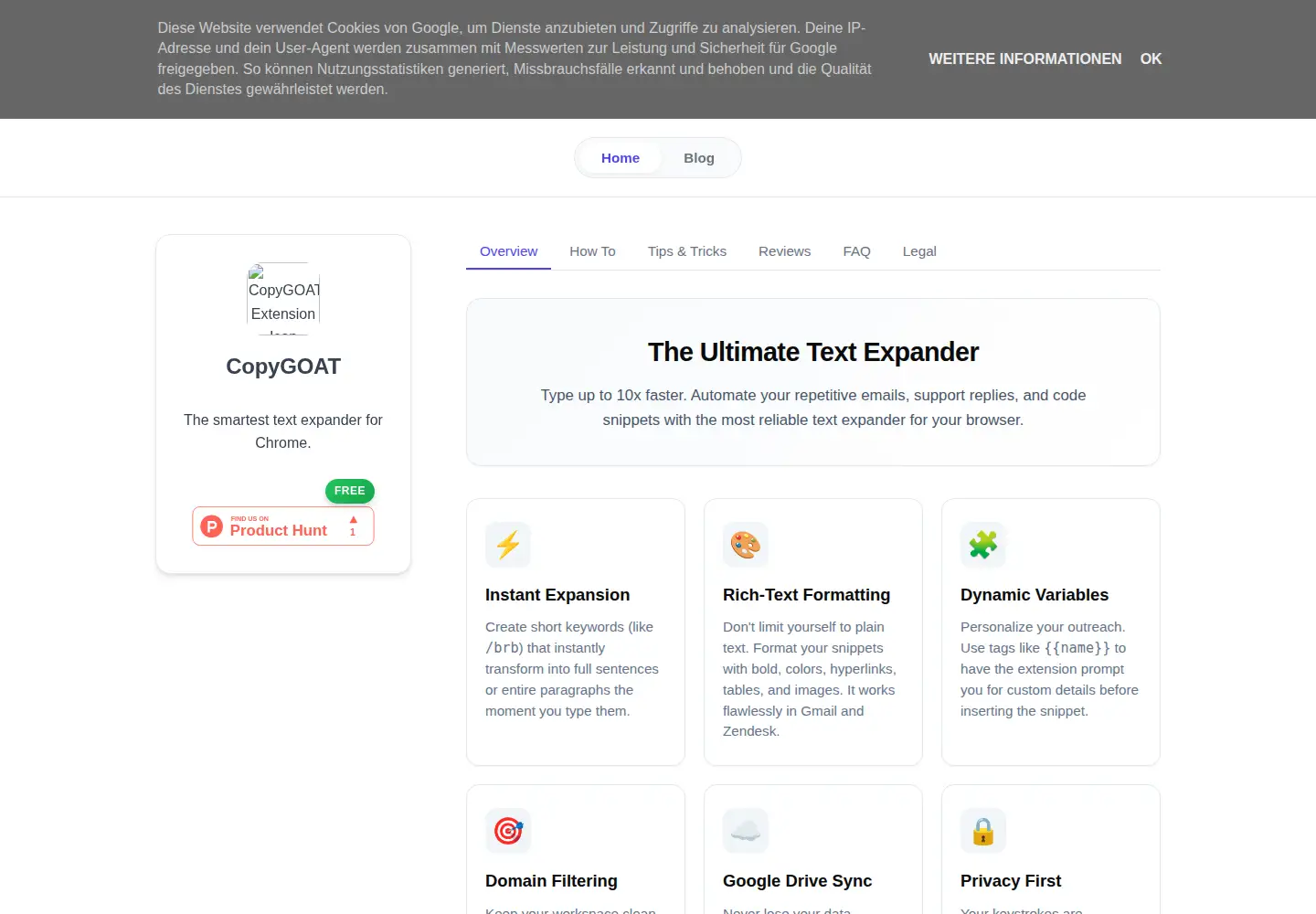1316x914 pixels.
Task: Click the target Domain Filtering icon
Action: tap(508, 831)
